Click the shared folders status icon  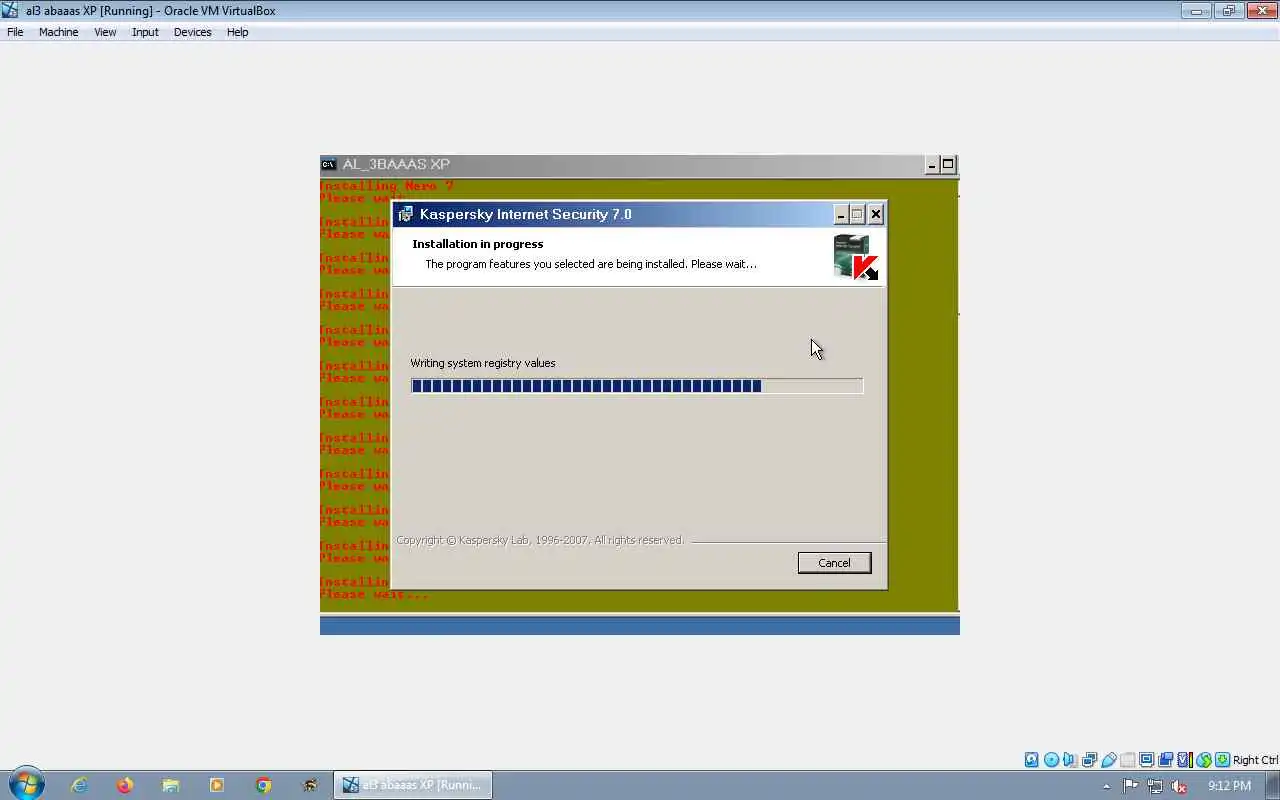point(1127,760)
